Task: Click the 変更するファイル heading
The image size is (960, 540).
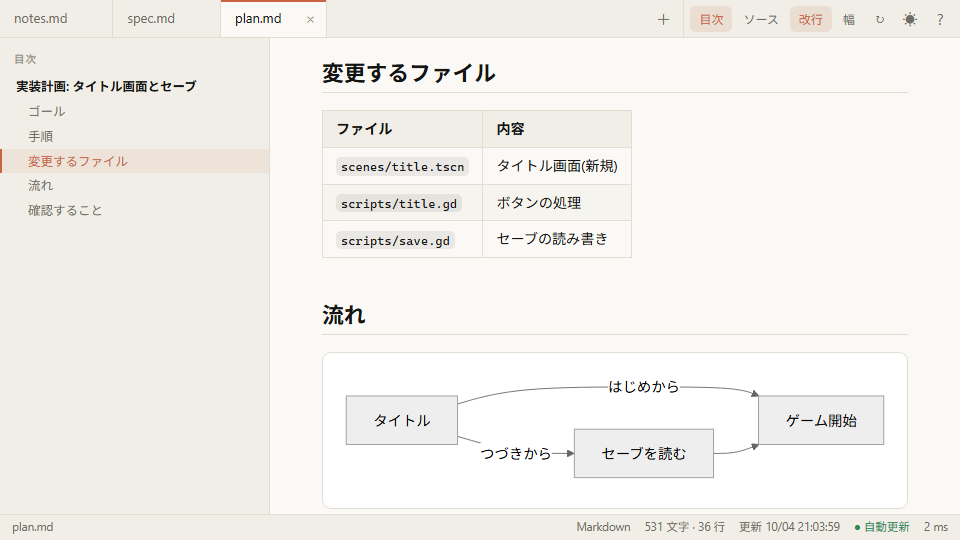Action: 409,73
